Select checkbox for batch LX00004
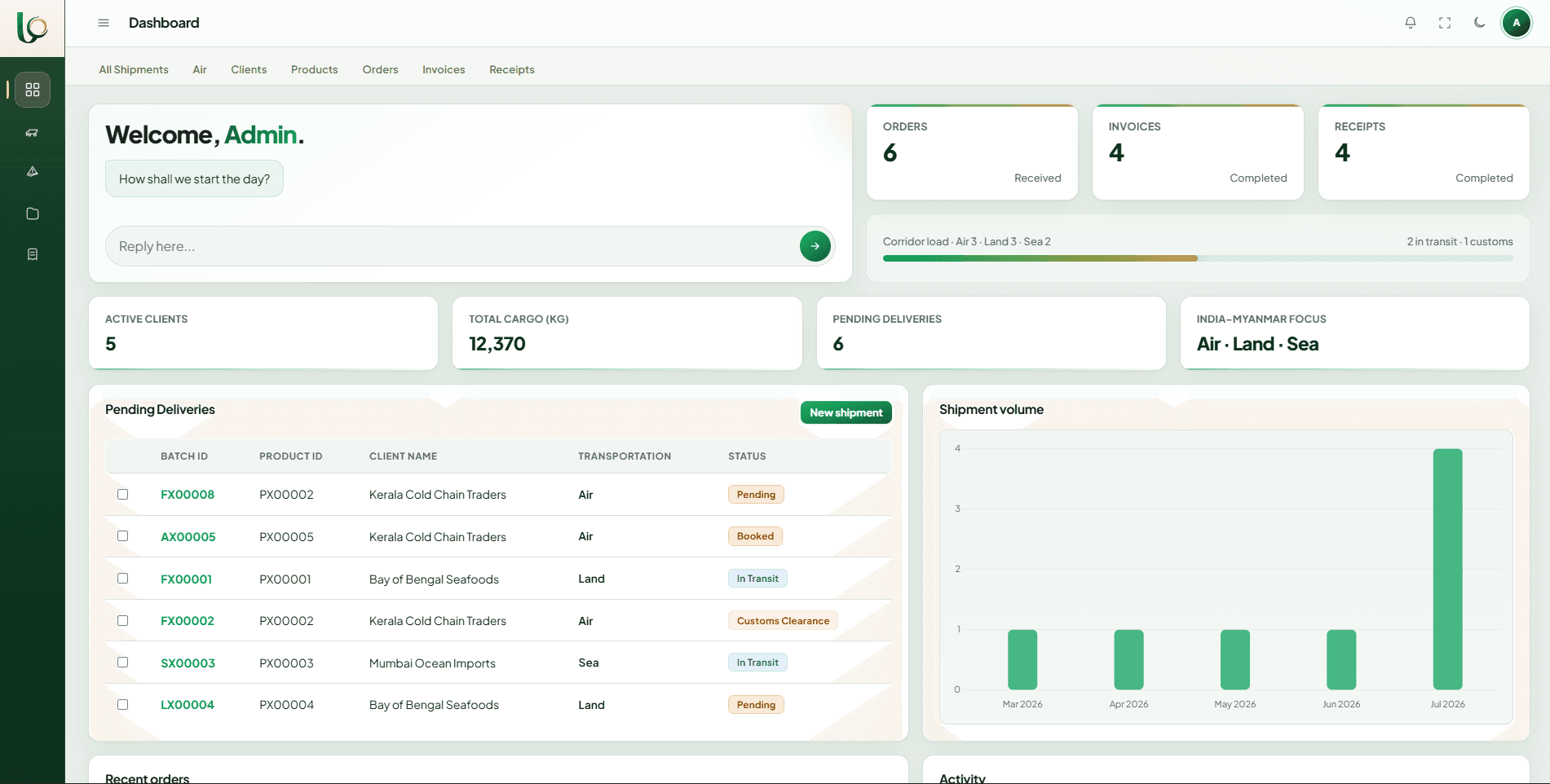This screenshot has width=1550, height=784. [123, 705]
